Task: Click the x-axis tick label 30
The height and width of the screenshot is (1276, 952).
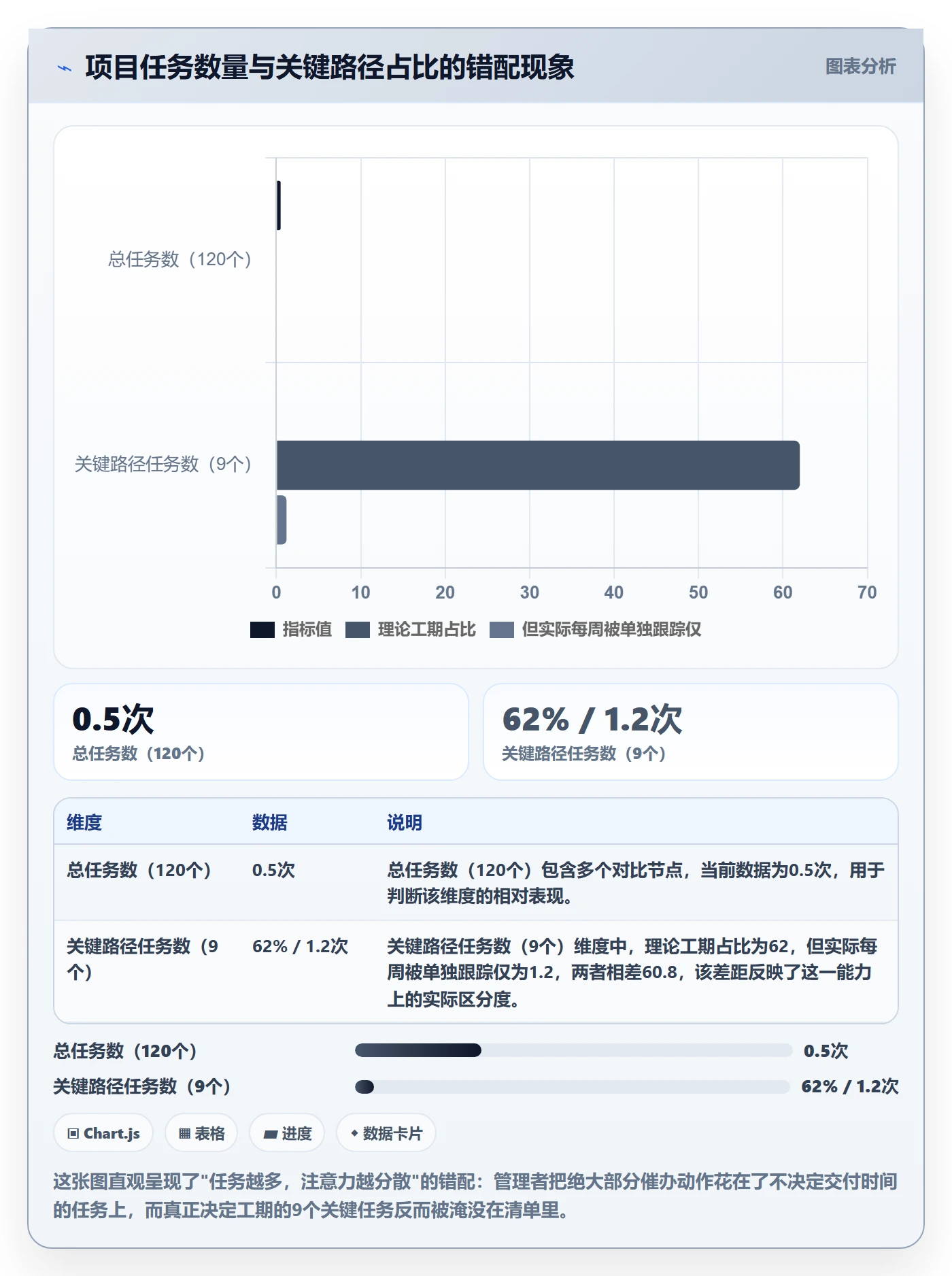Action: point(530,592)
